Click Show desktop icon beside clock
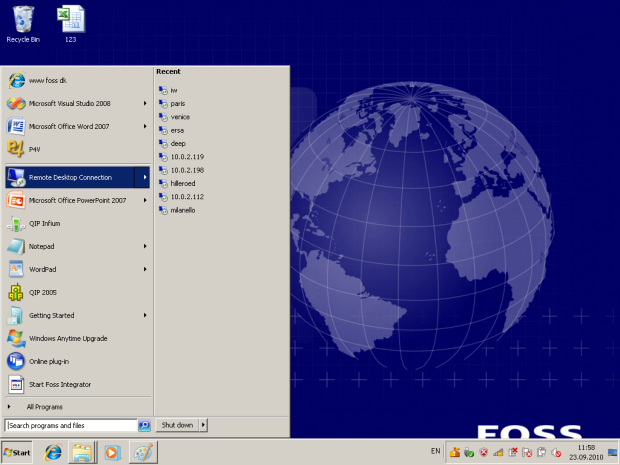The width and height of the screenshot is (620, 465). click(612, 452)
